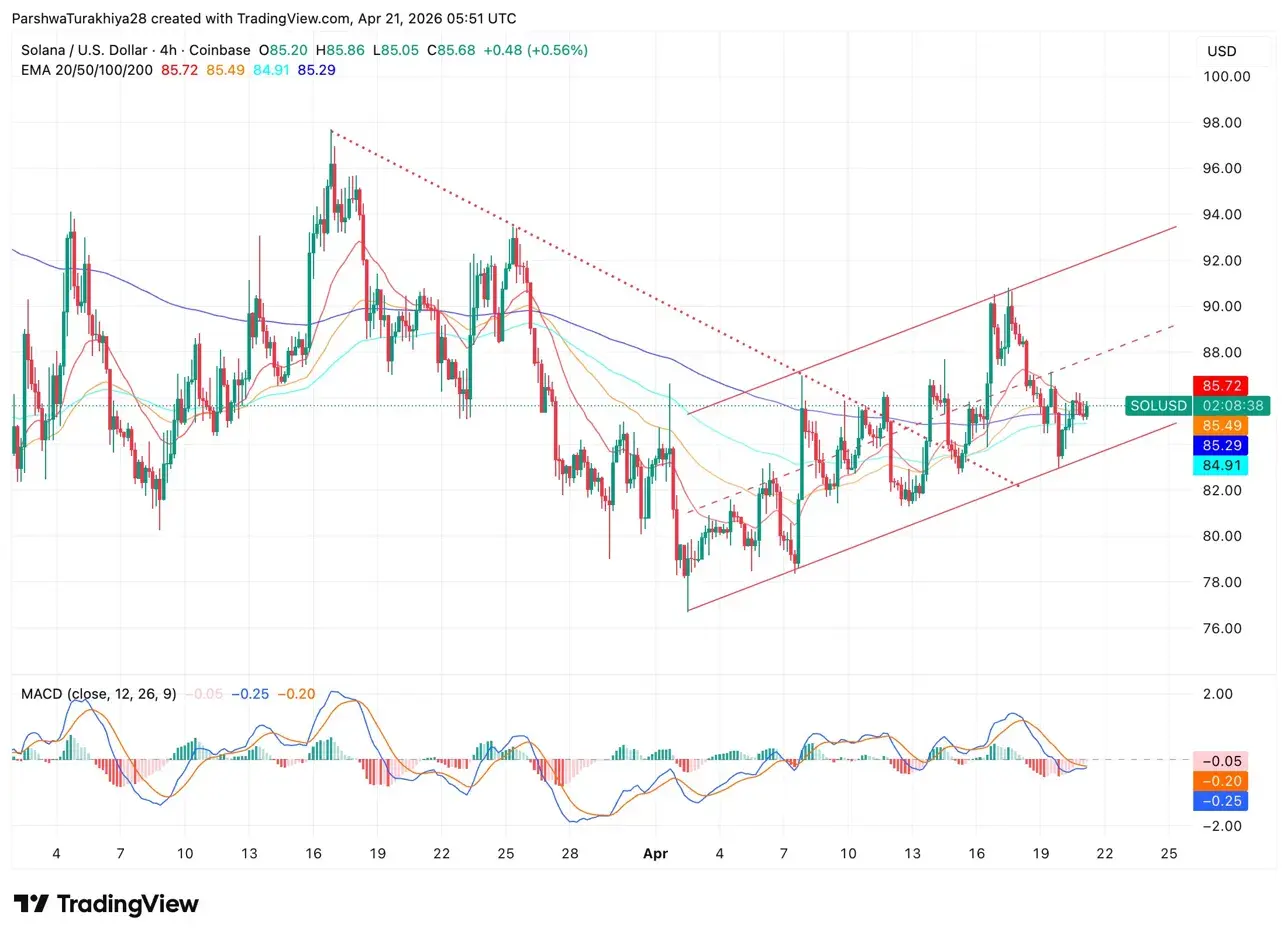Open the Solana / U.S. Dollar symbol search
1288x939 pixels.
click(83, 49)
